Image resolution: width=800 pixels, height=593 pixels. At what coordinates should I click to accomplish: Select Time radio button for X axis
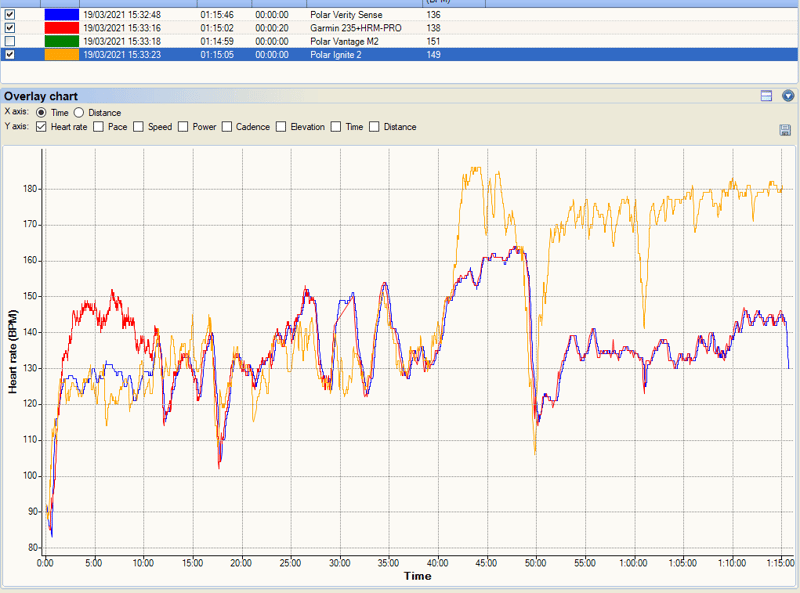[x=41, y=113]
